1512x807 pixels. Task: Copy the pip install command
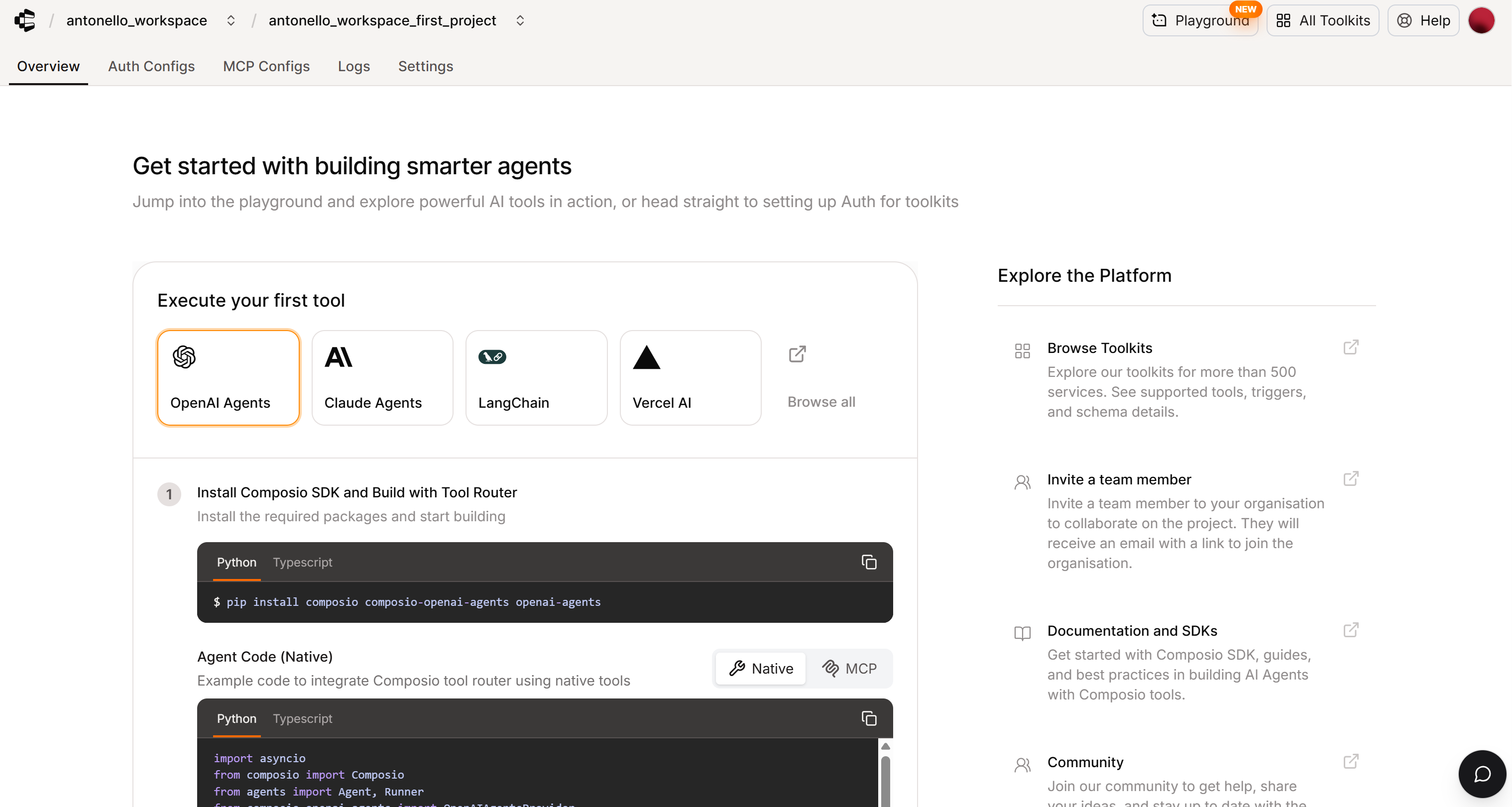[x=869, y=562]
